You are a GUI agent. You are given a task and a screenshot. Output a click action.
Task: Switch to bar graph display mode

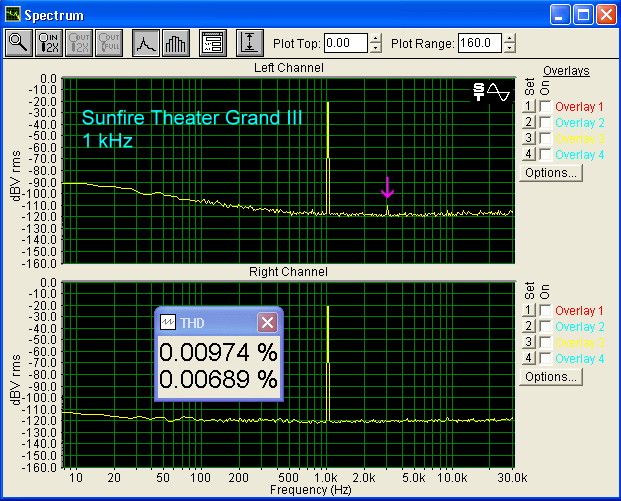point(175,43)
